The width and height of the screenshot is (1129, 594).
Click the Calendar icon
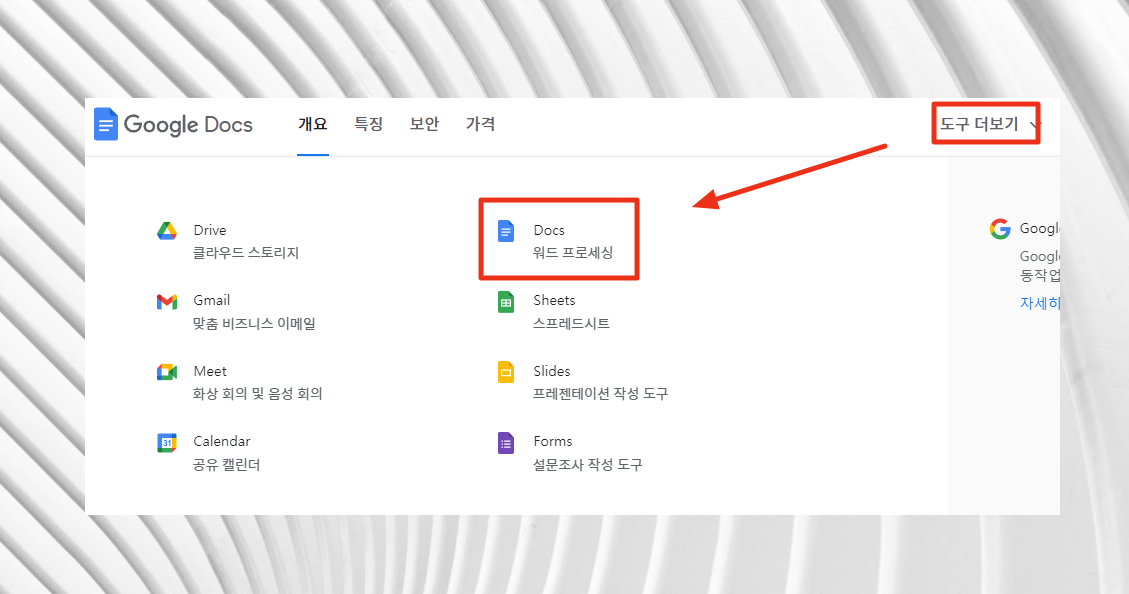(167, 442)
